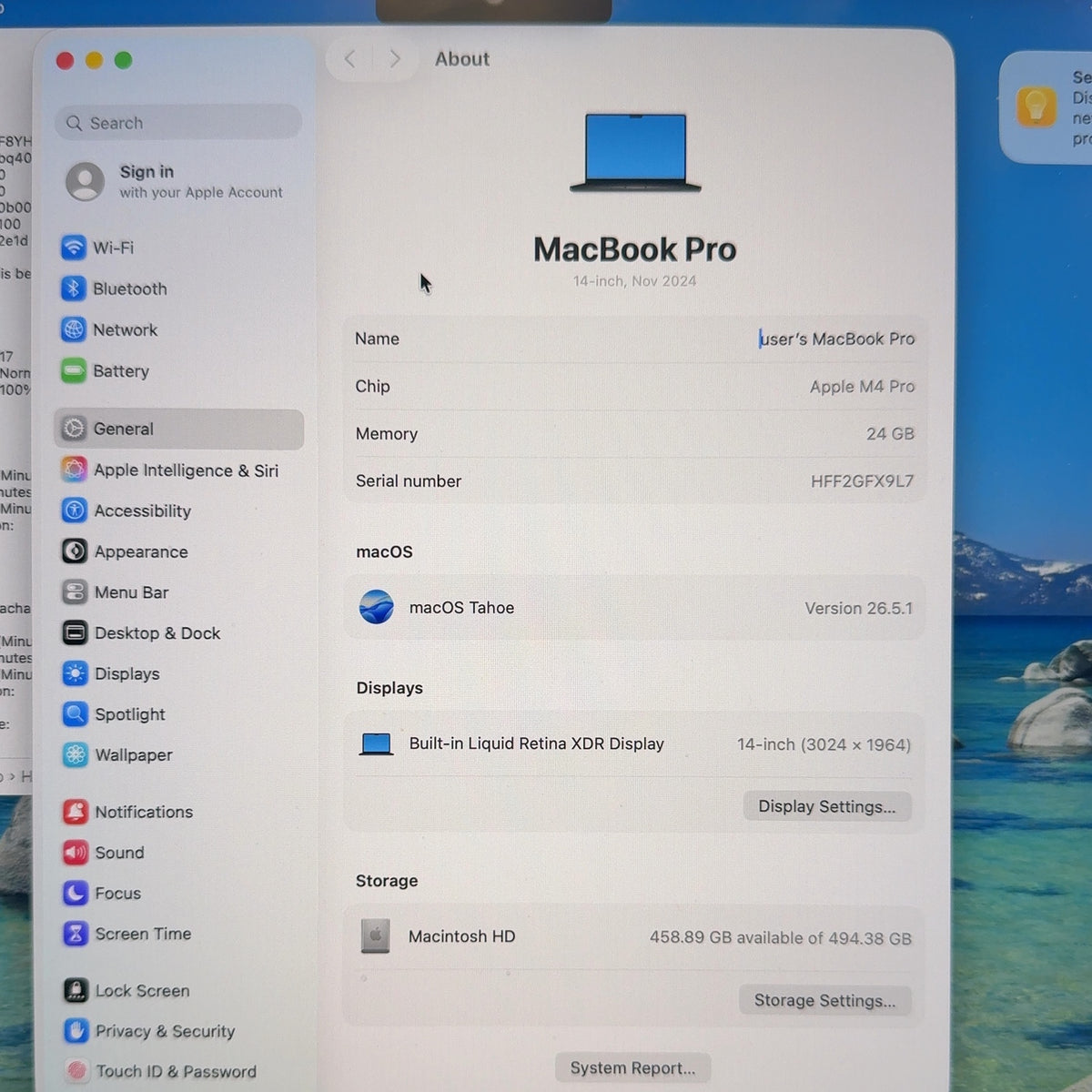Select the Screen Time hourglass icon

(x=76, y=934)
